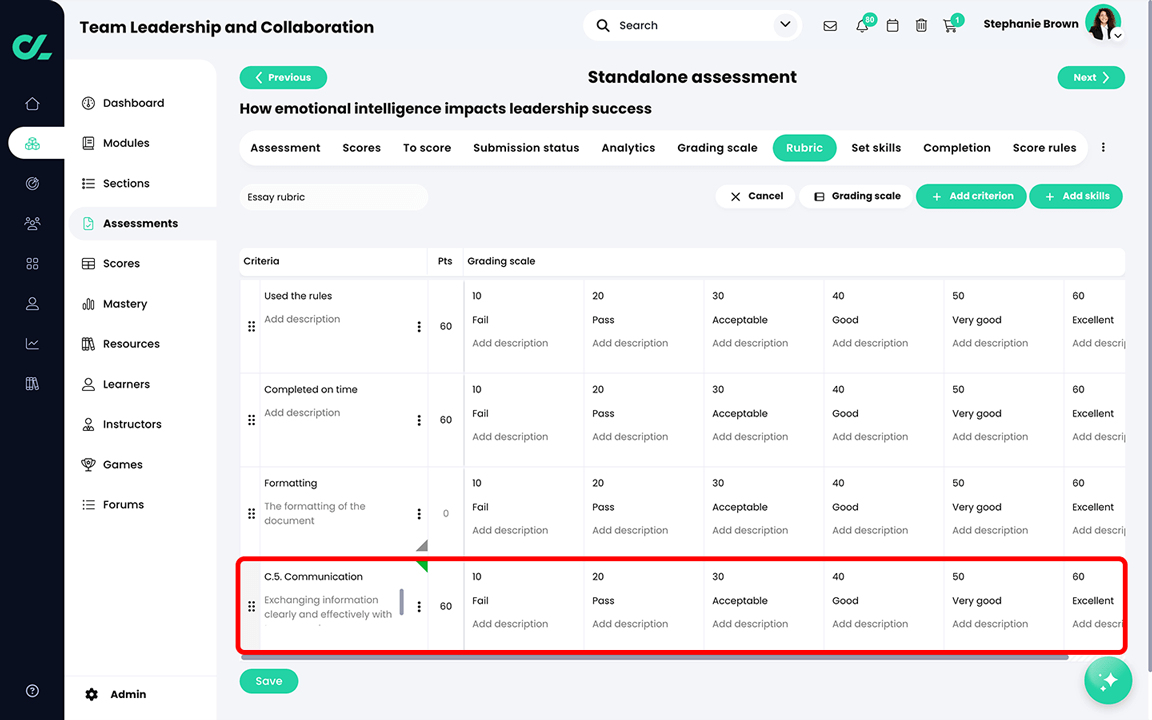This screenshot has height=720, width=1152.
Task: Open the trash bin icon in header
Action: [921, 26]
